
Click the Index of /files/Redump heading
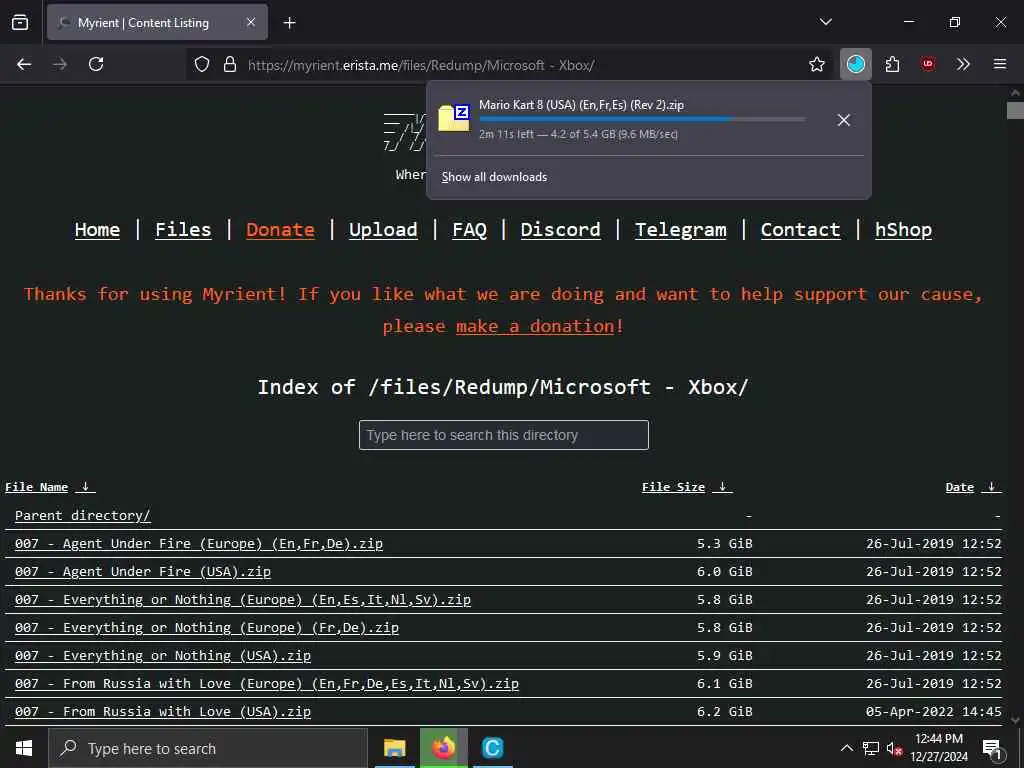tap(503, 387)
